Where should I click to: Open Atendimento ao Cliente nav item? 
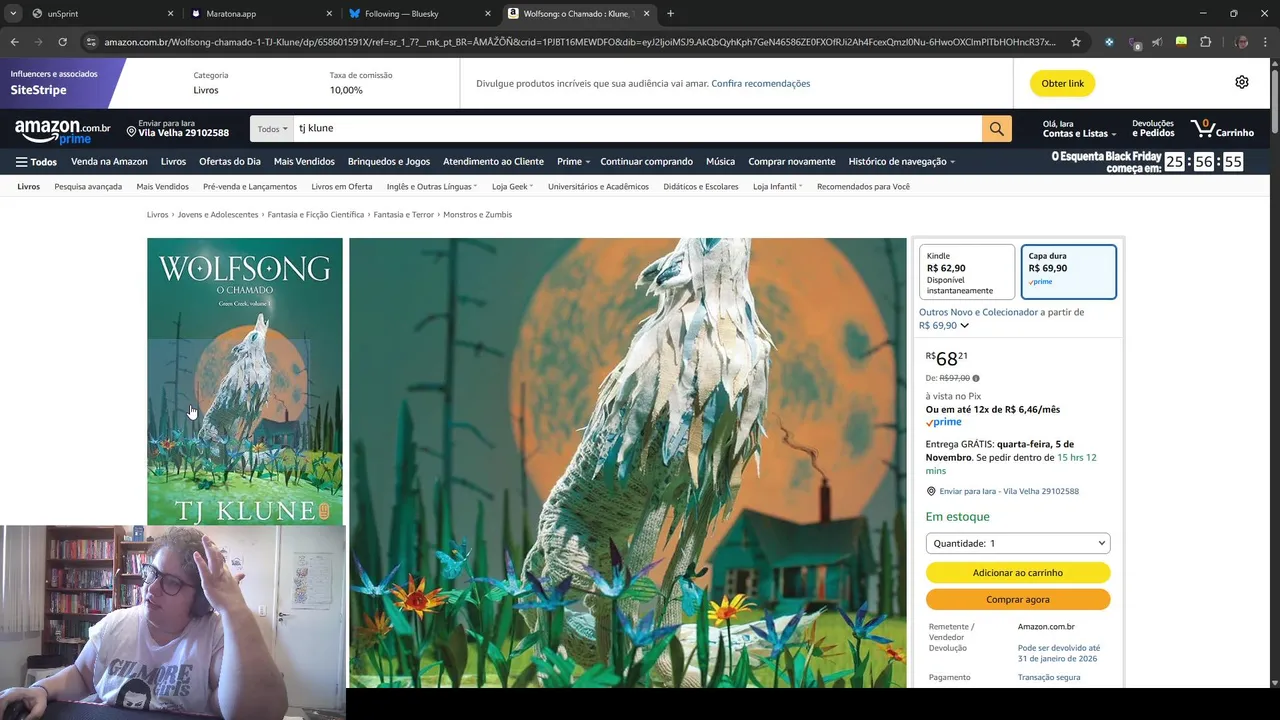click(x=493, y=161)
